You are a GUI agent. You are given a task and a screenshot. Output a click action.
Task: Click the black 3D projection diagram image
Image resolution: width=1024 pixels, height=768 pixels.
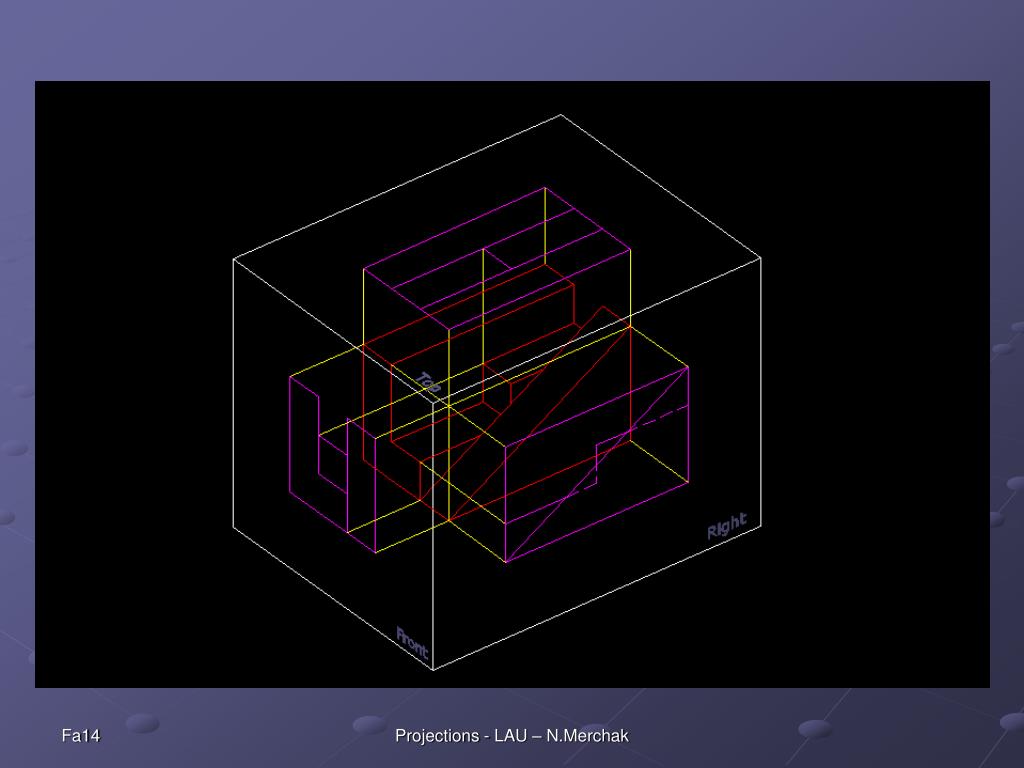(512, 384)
